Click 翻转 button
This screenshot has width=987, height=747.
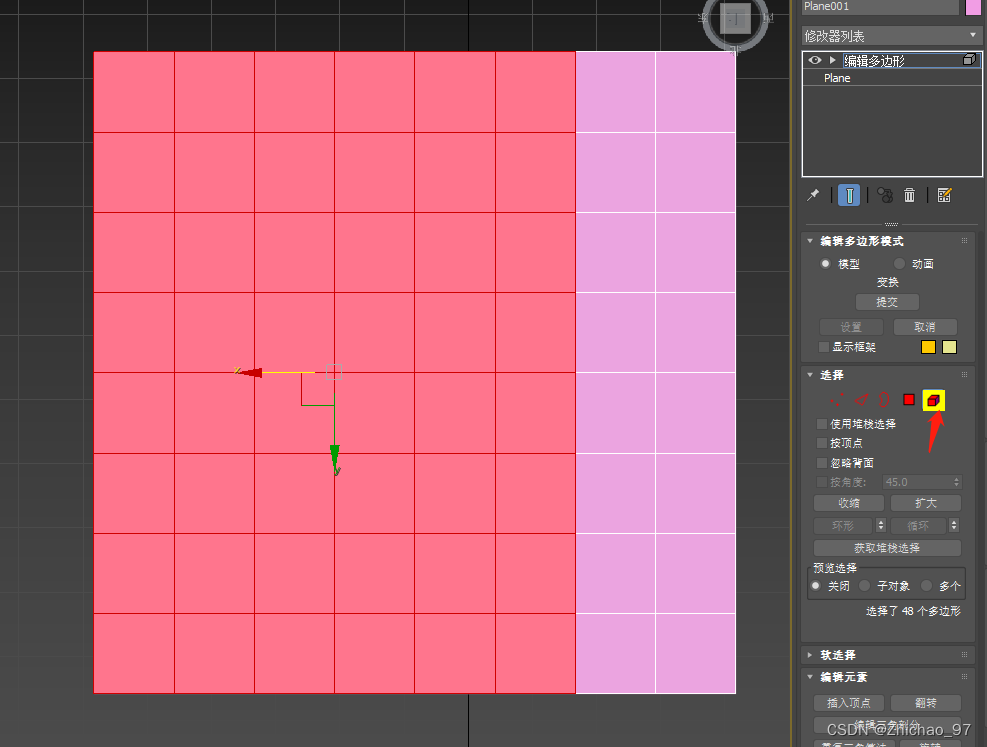(x=926, y=702)
